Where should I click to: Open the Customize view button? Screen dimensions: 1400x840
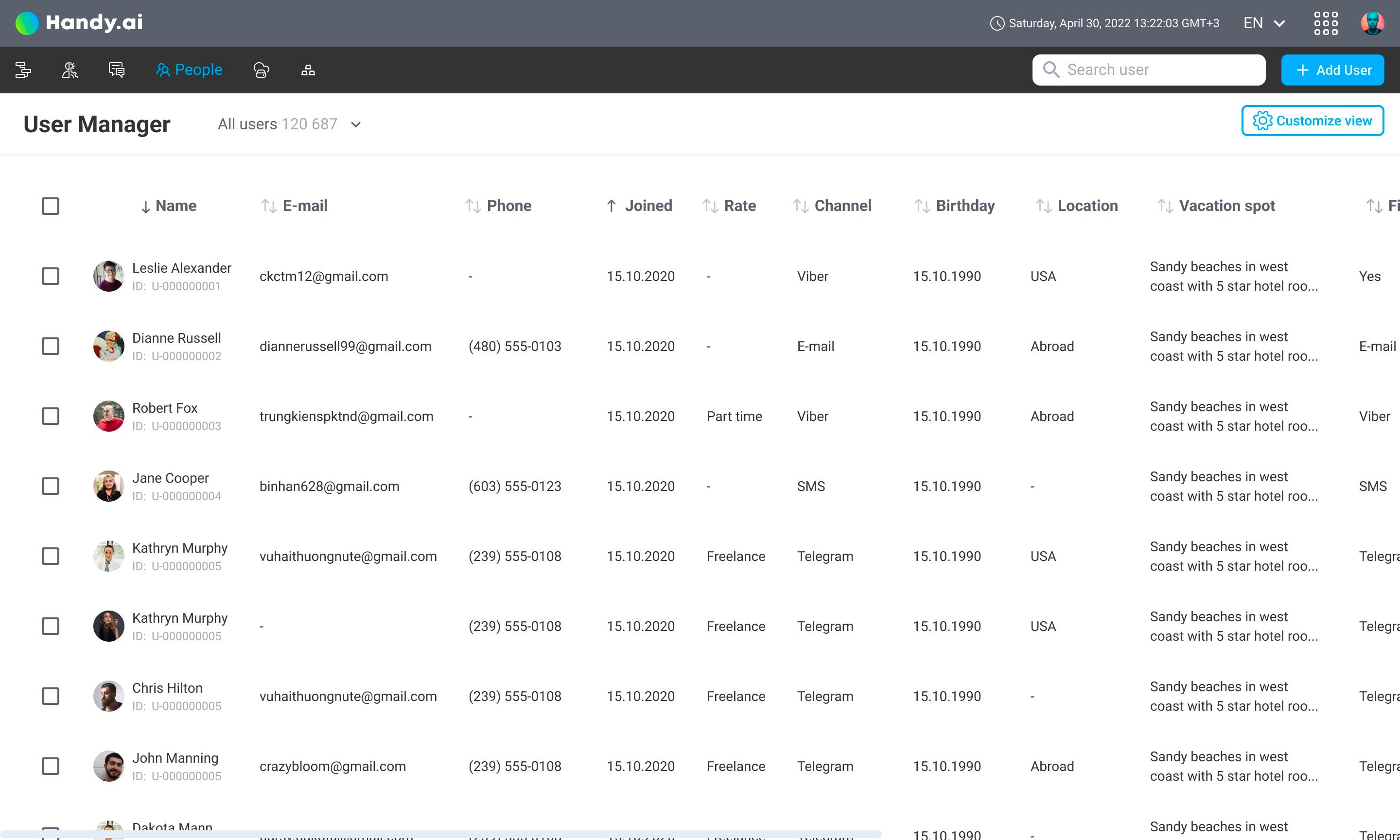[x=1312, y=121]
